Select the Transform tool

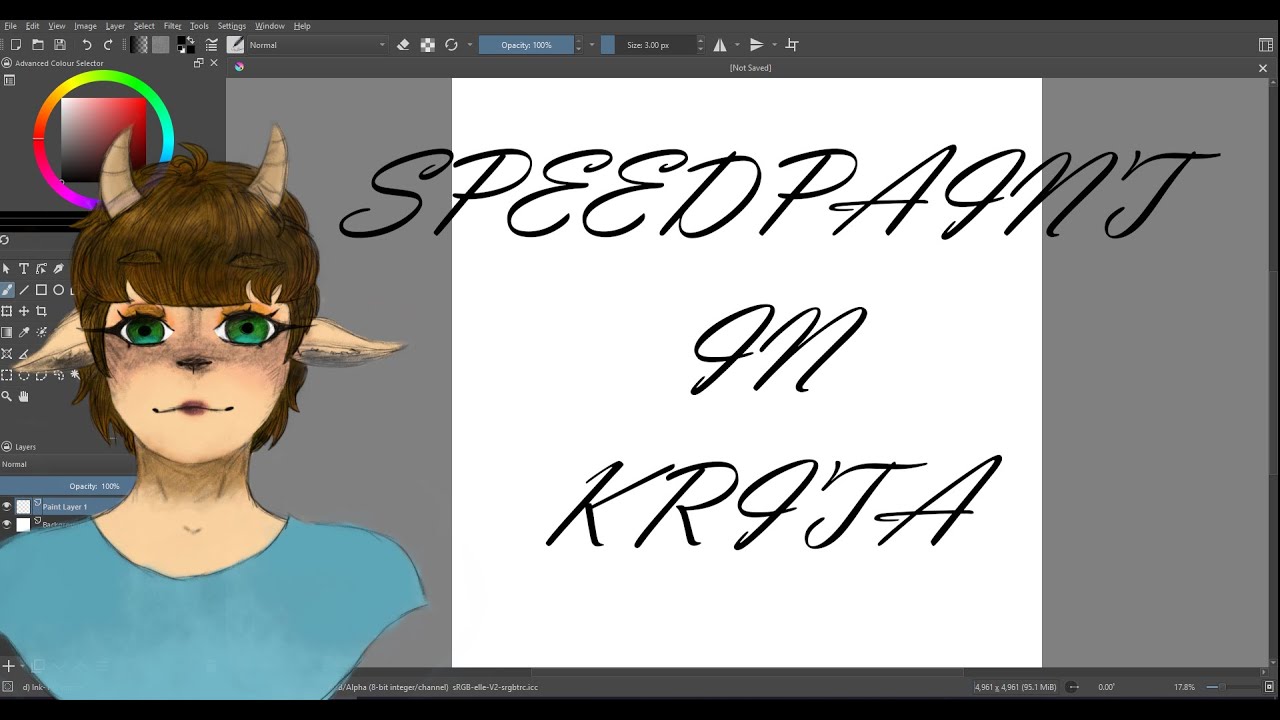7,311
